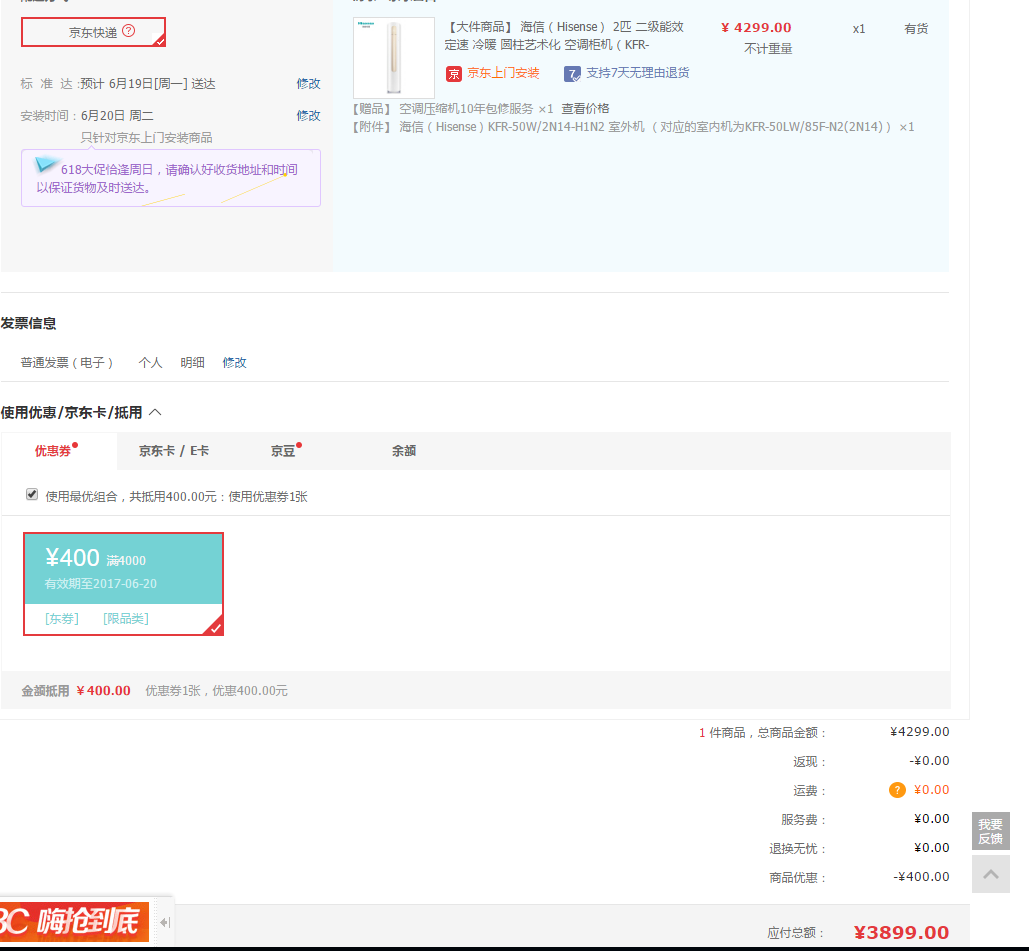The height and width of the screenshot is (951, 1029).
Task: Click the [限品类] coupon tag
Action: pyautogui.click(x=126, y=619)
